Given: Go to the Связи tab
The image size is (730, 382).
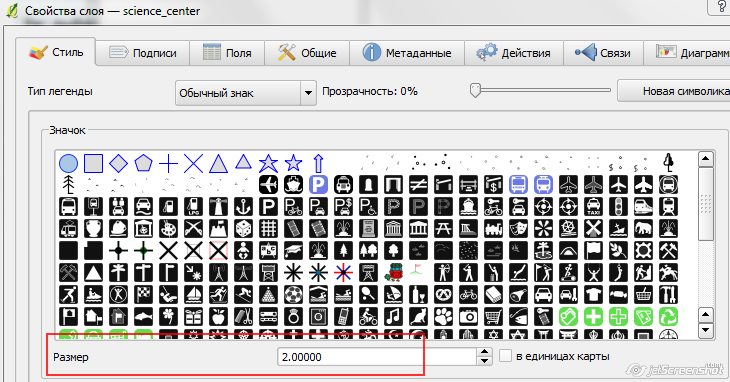Looking at the screenshot, I should pyautogui.click(x=603, y=53).
